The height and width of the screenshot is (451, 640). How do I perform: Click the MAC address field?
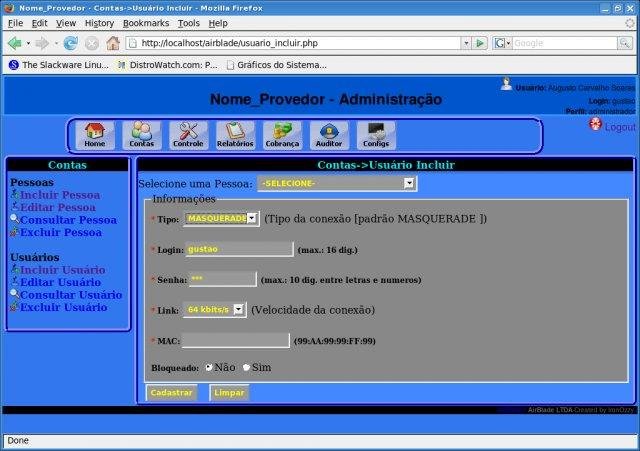236,340
